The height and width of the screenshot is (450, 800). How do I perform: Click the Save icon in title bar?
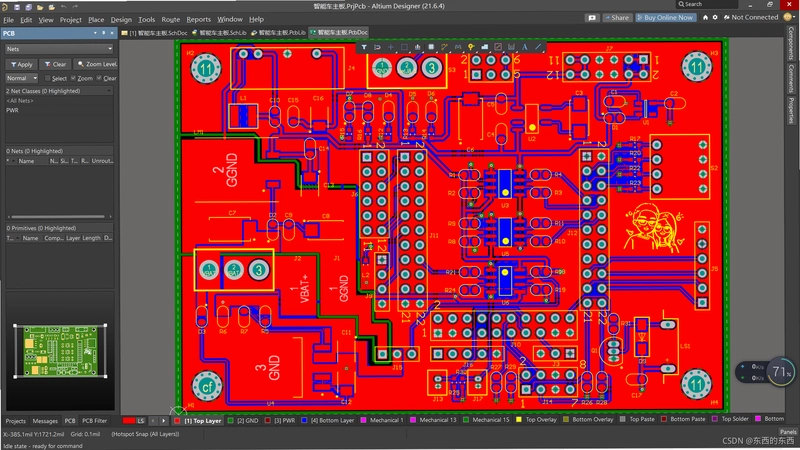click(x=17, y=7)
